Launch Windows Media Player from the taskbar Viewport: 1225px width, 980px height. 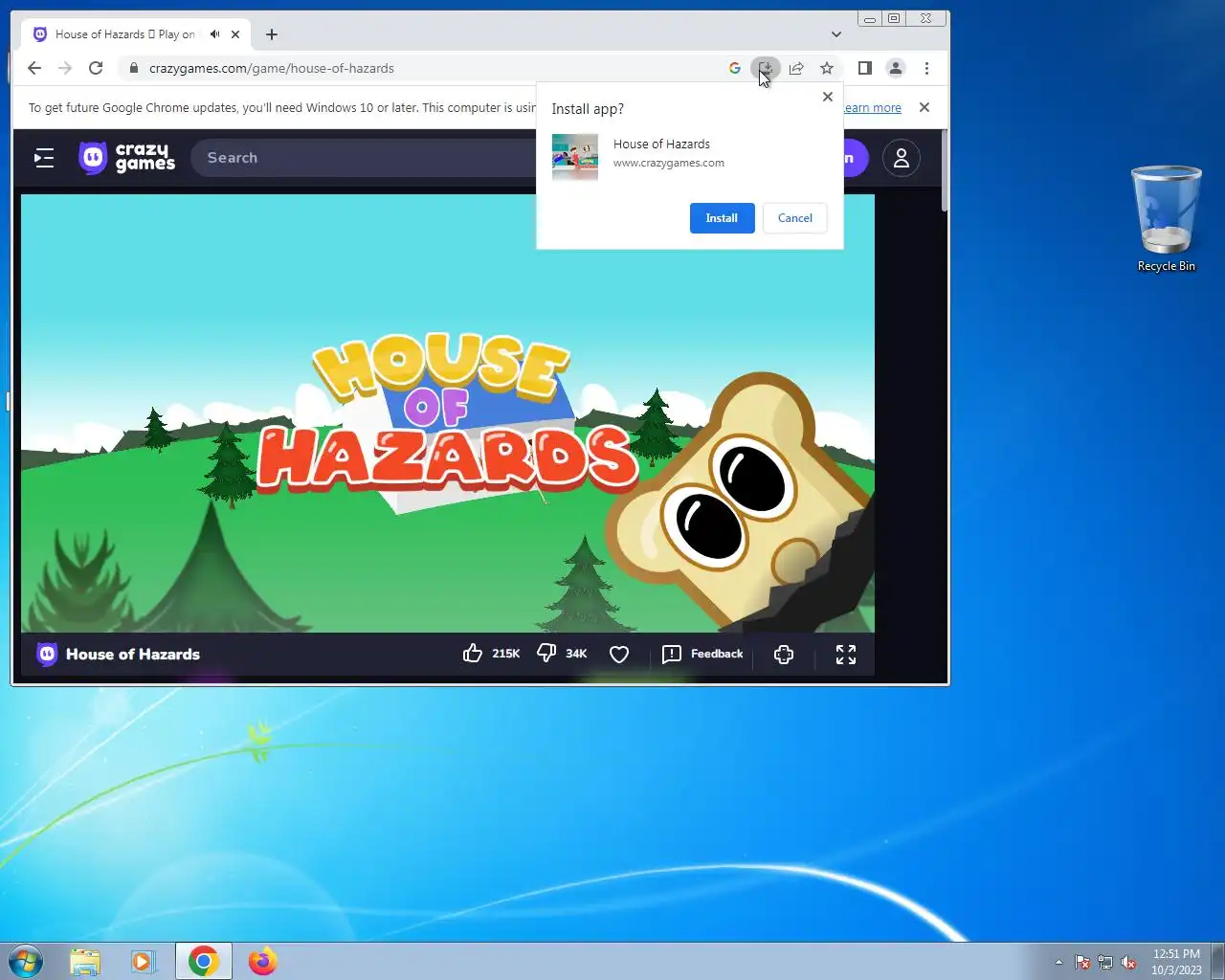[144, 961]
